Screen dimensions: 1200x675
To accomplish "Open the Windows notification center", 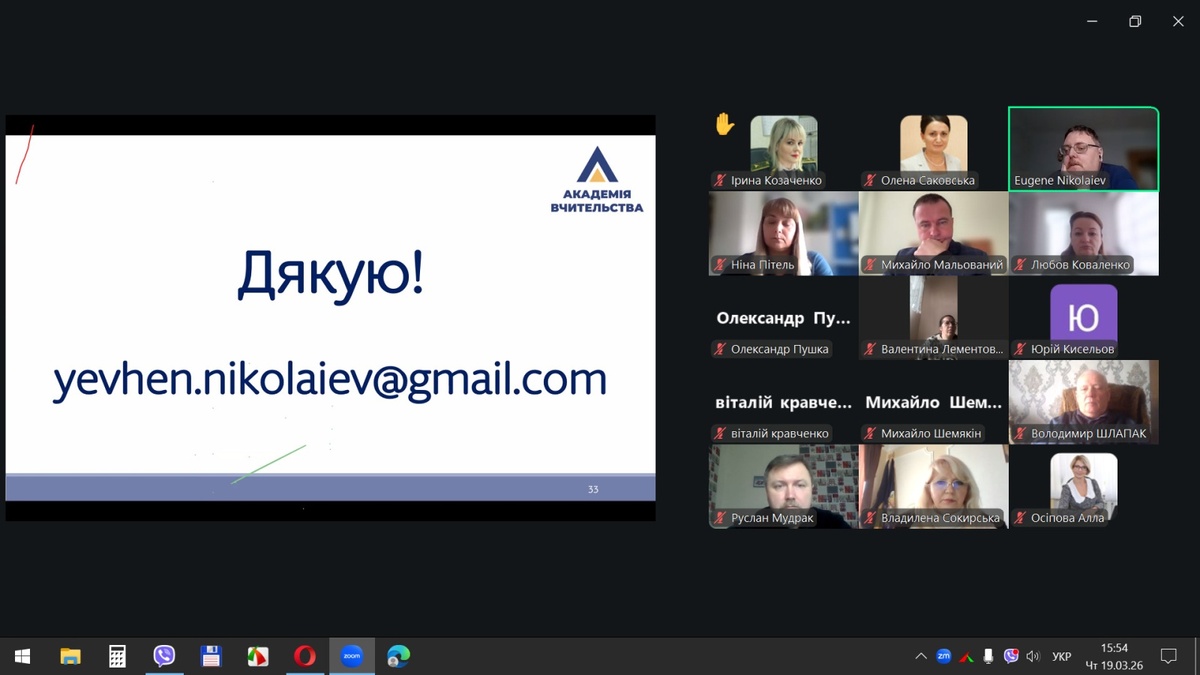I will (1167, 656).
